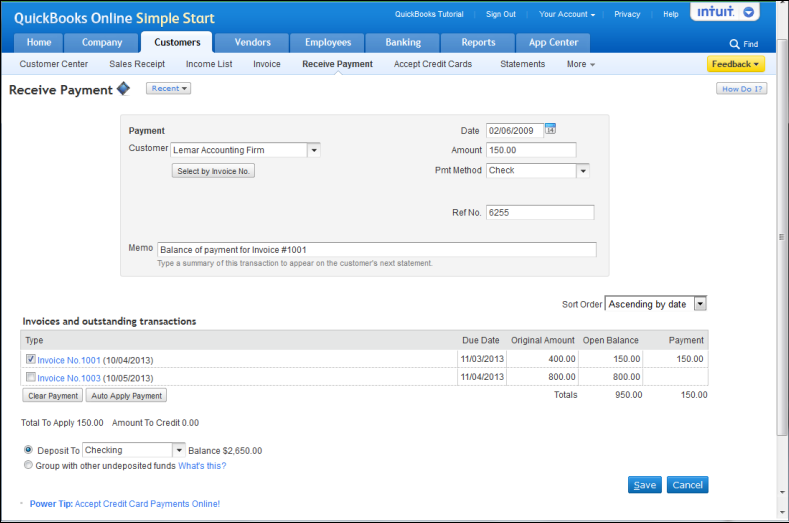
Task: Switch to the Home tab
Action: (39, 43)
